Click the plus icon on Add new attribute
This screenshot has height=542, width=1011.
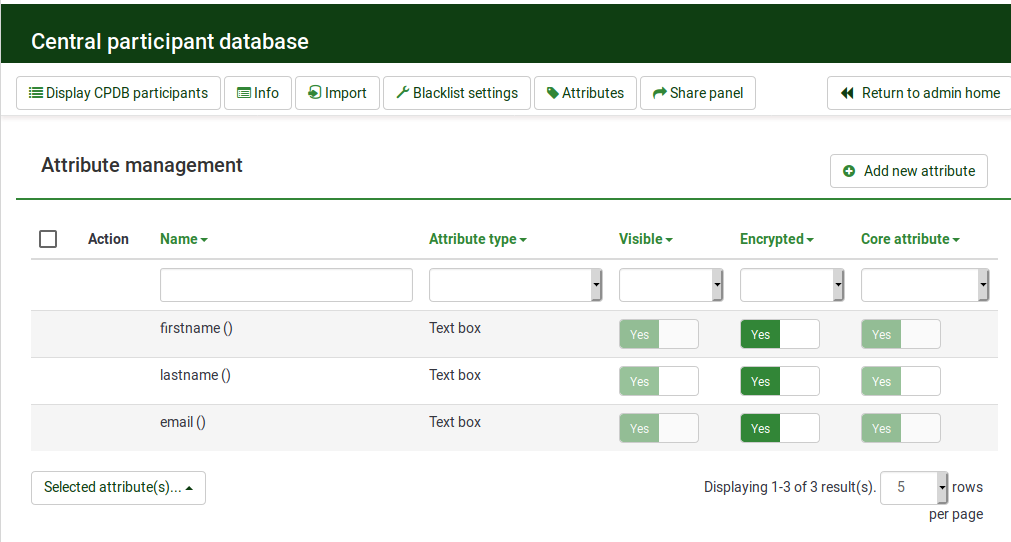[x=849, y=171]
